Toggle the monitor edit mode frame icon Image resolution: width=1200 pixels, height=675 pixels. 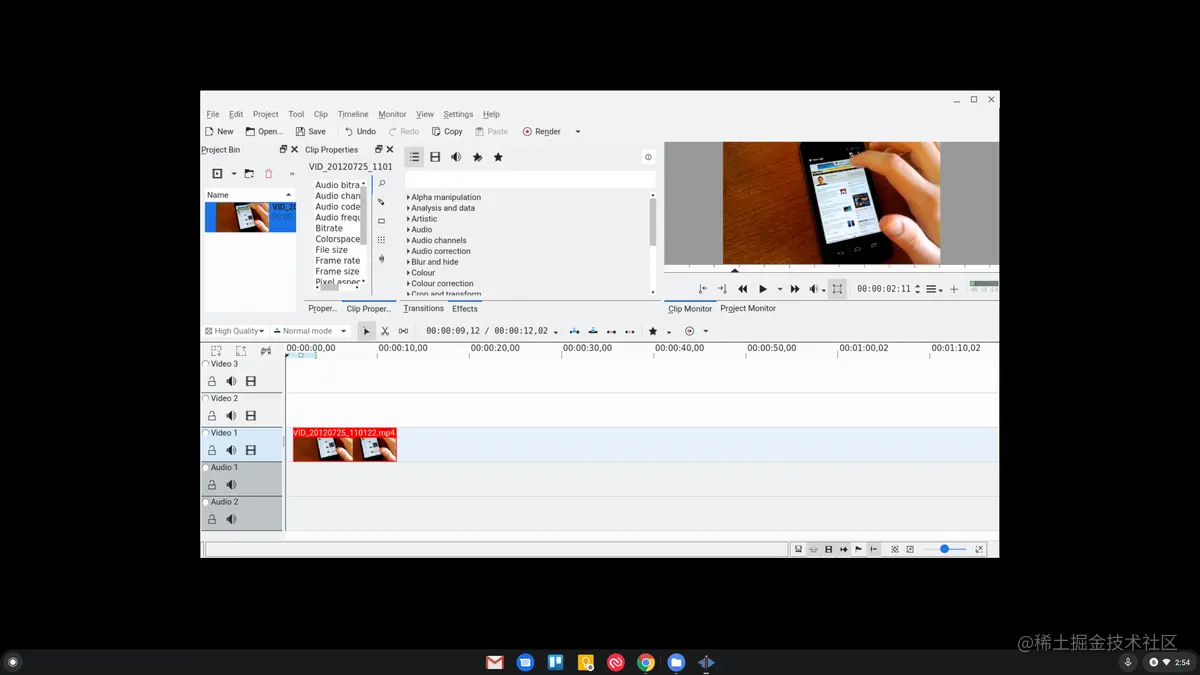837,289
